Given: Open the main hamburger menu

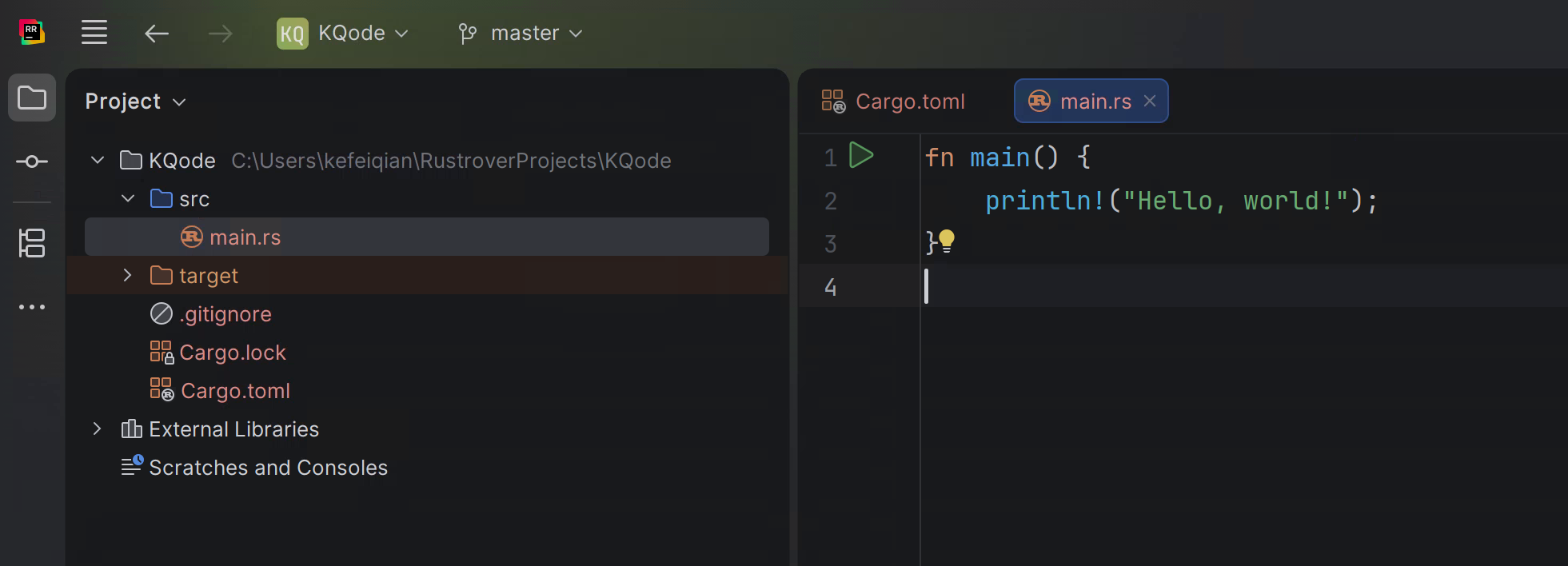Looking at the screenshot, I should 94,33.
